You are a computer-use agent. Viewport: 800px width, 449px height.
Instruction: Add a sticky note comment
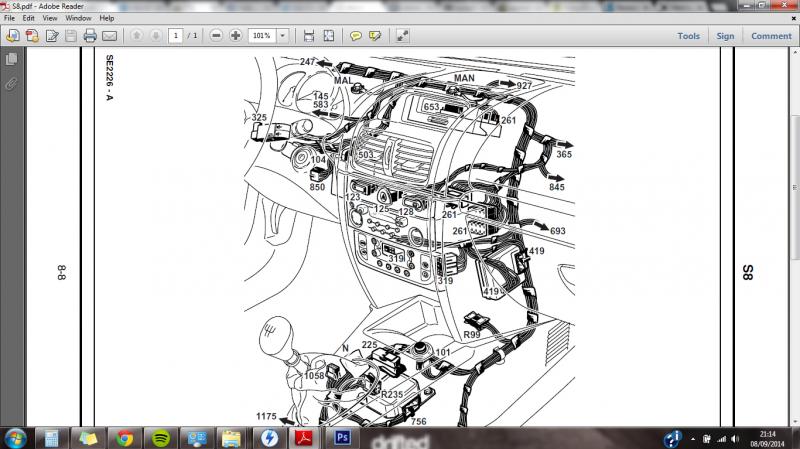355,36
